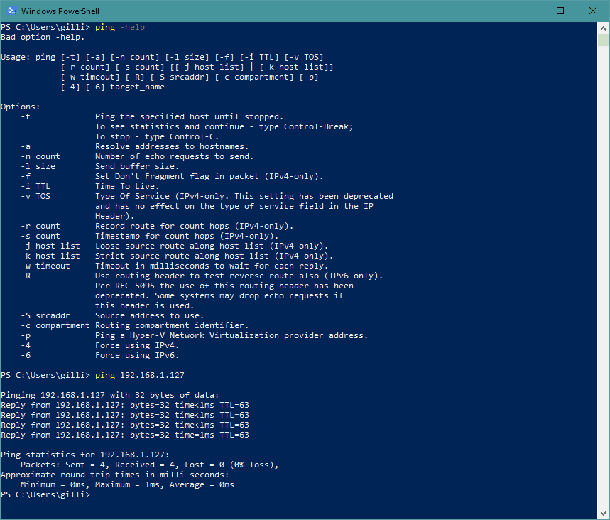
Task: Click 'Set Don't Fragment flag in packet' line
Action: click(209, 176)
